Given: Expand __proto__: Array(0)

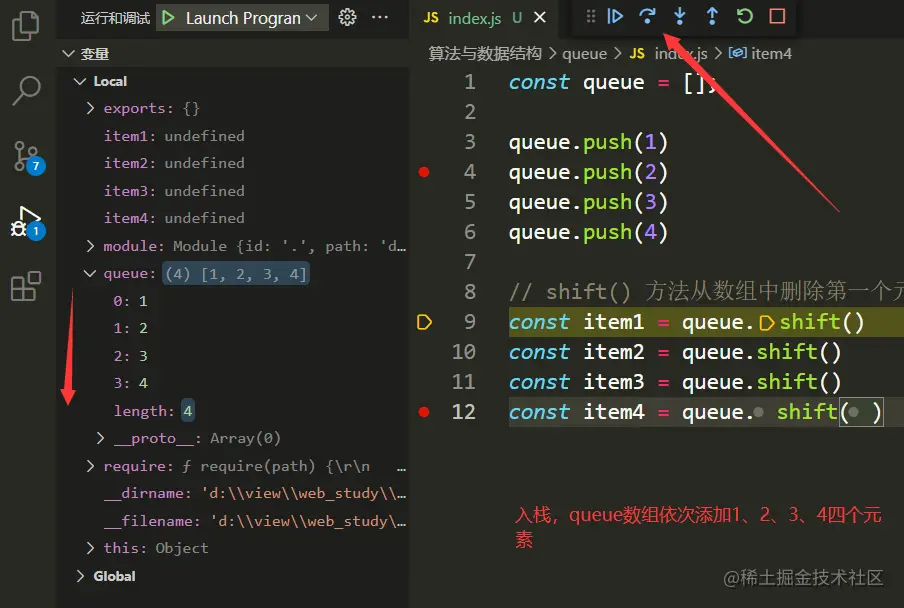Looking at the screenshot, I should point(100,439).
